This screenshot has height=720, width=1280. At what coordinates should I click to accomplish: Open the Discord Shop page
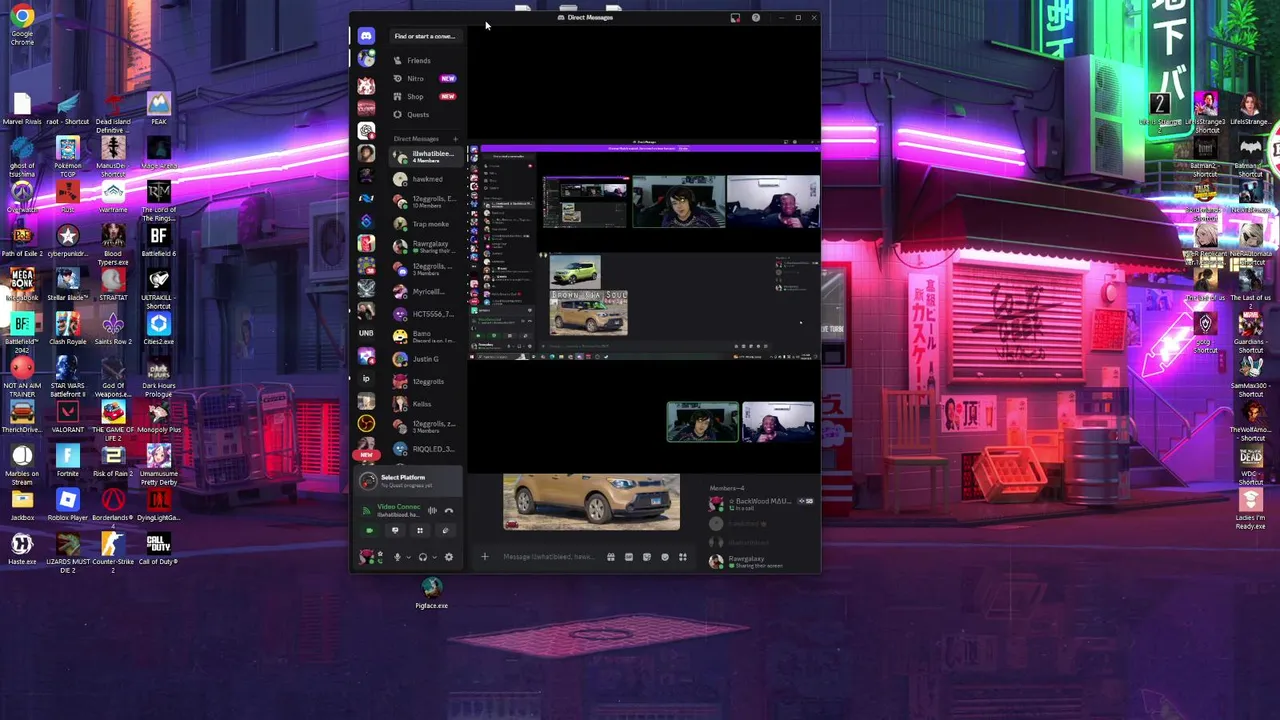click(427, 97)
